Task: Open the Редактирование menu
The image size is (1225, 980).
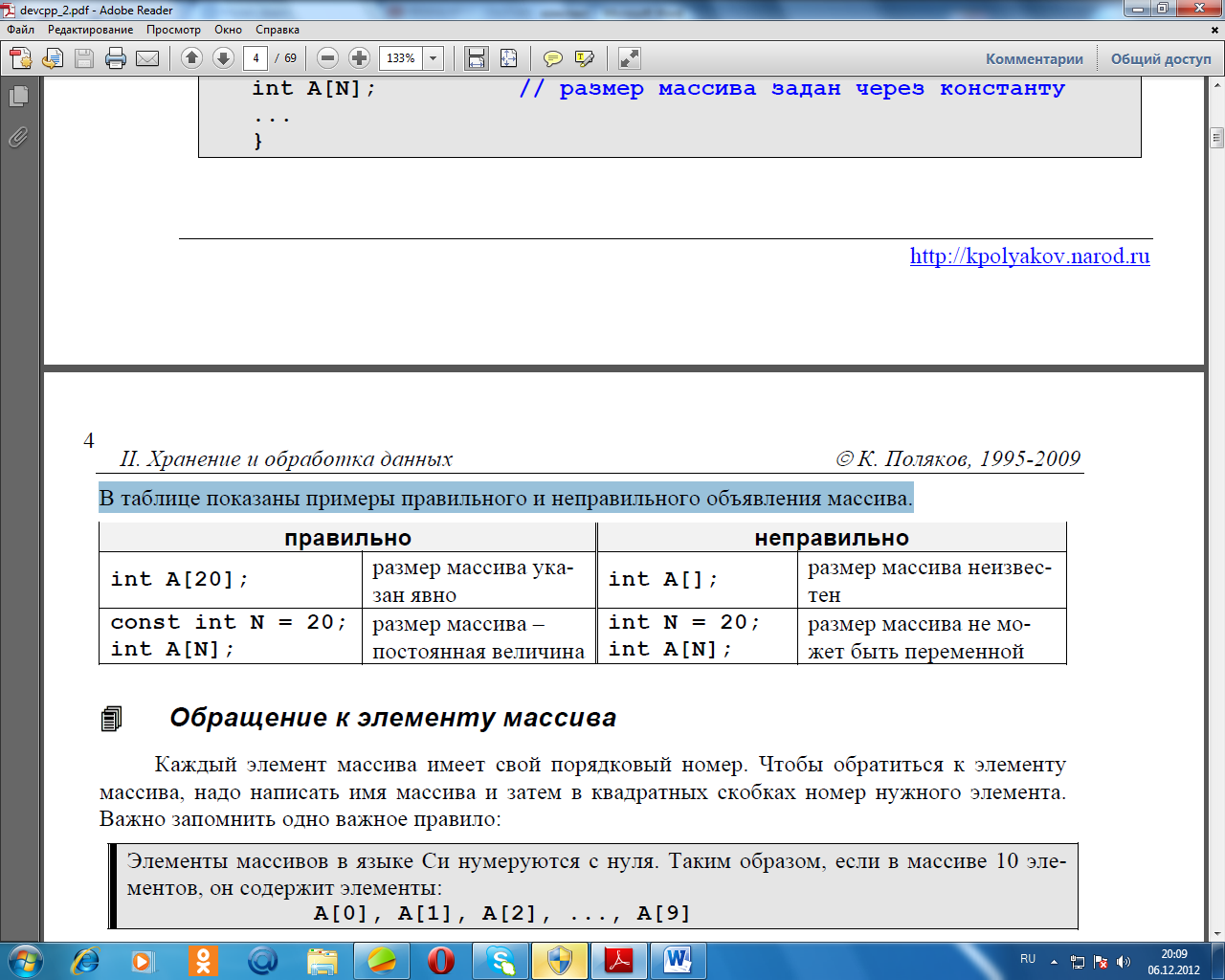Action: pos(90,30)
